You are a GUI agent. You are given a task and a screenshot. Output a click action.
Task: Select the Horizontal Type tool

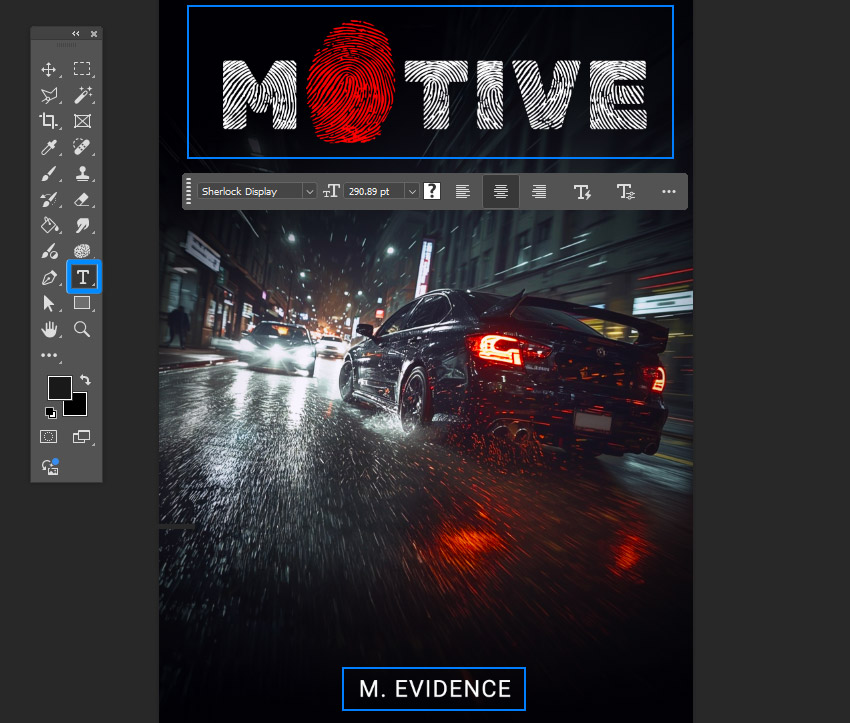point(83,277)
